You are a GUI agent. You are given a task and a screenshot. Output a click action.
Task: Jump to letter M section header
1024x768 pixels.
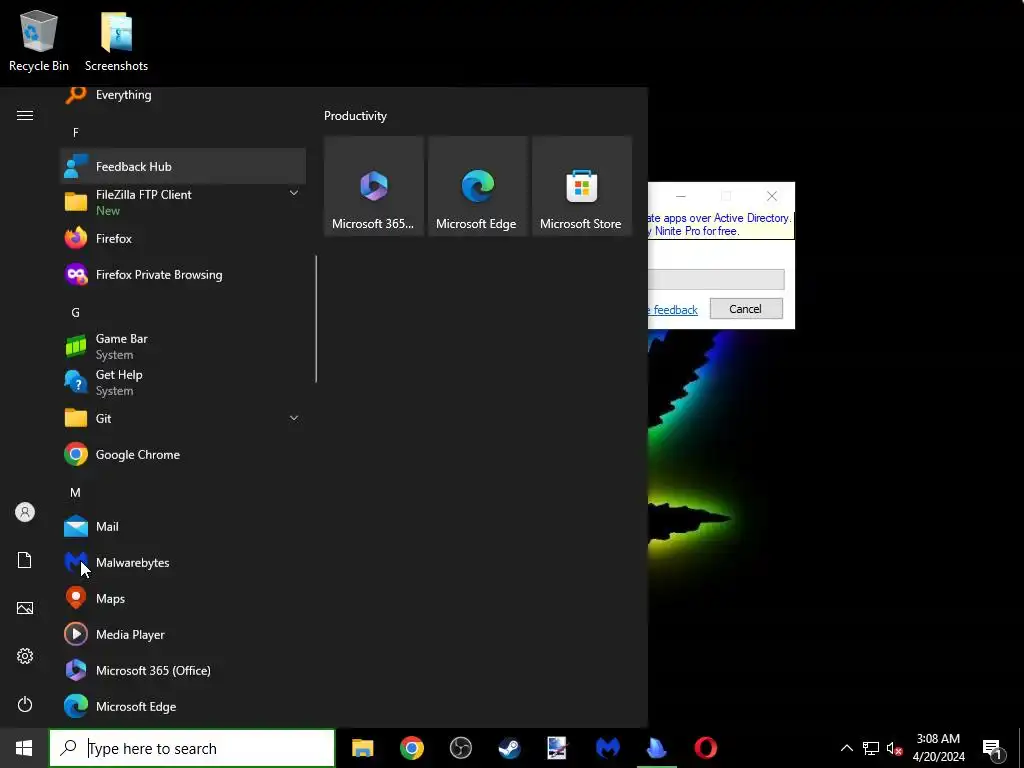click(76, 492)
